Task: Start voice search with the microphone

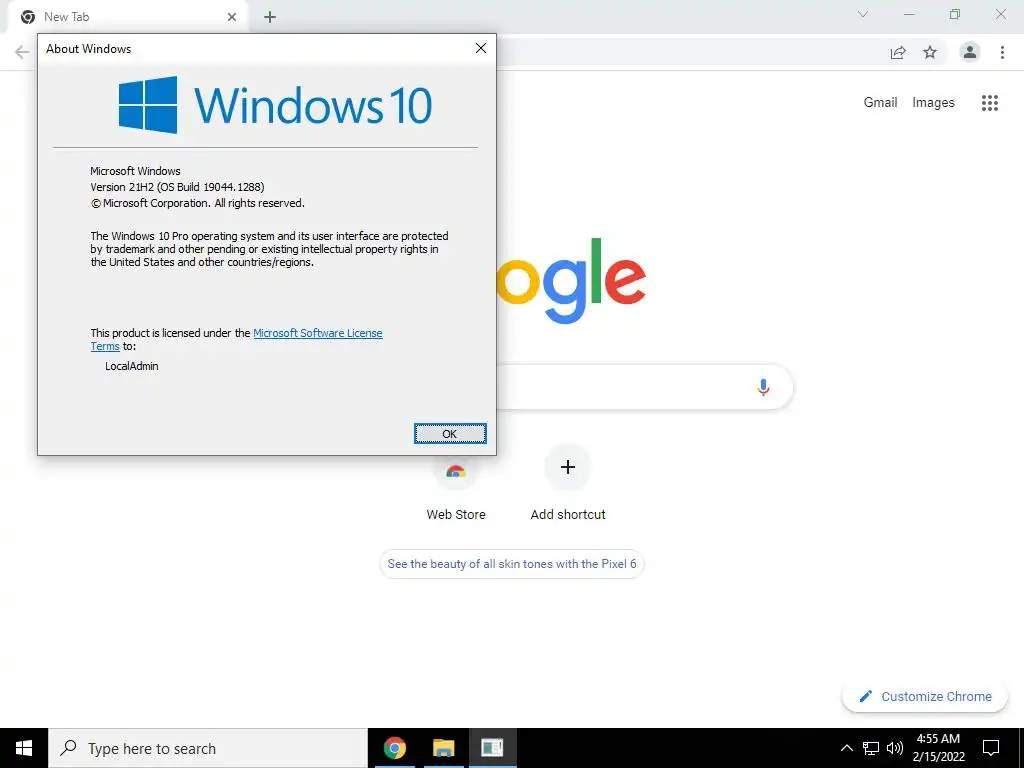Action: click(763, 387)
